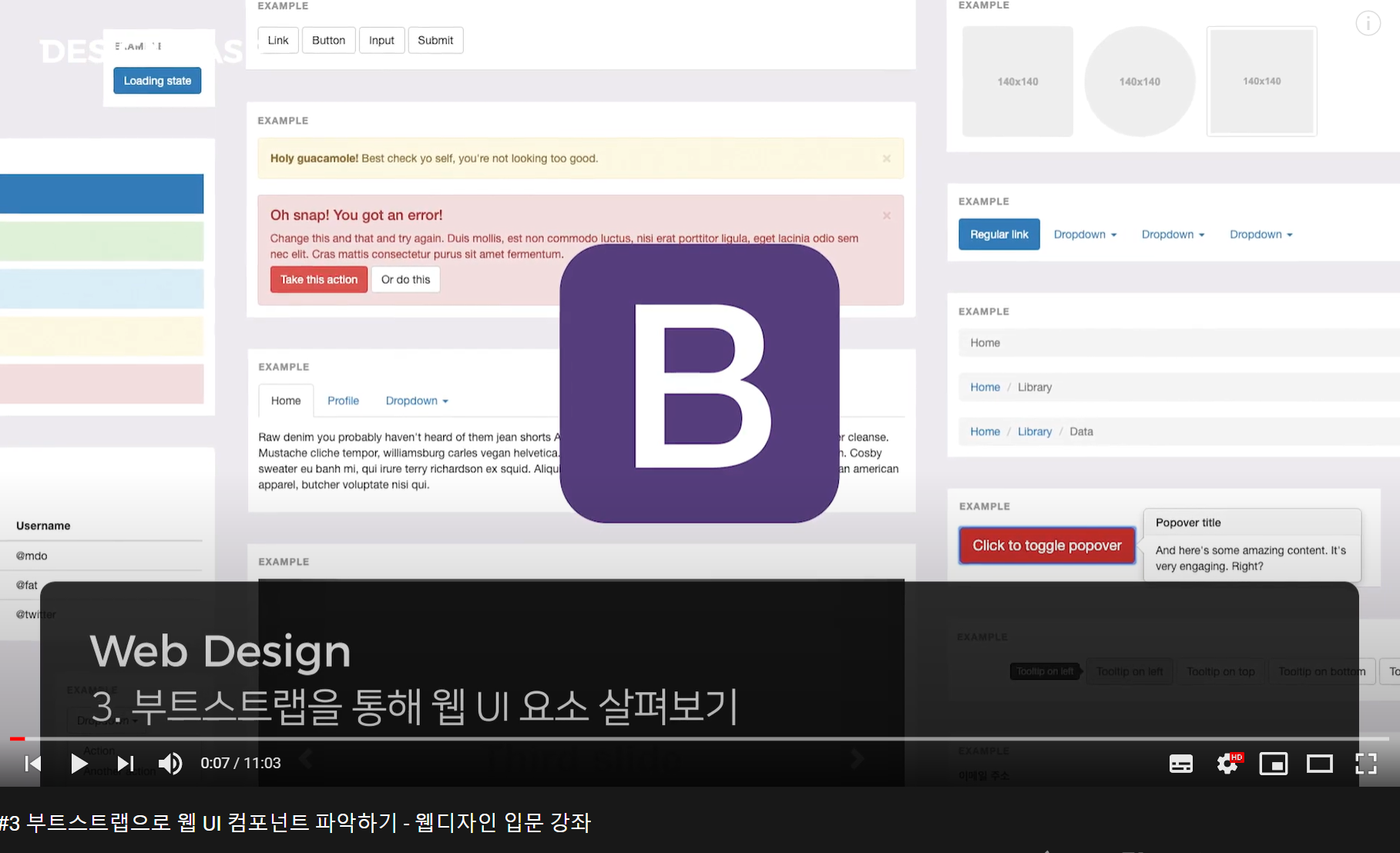Click the Web Design title overlay
The width and height of the screenshot is (1400, 853).
220,651
